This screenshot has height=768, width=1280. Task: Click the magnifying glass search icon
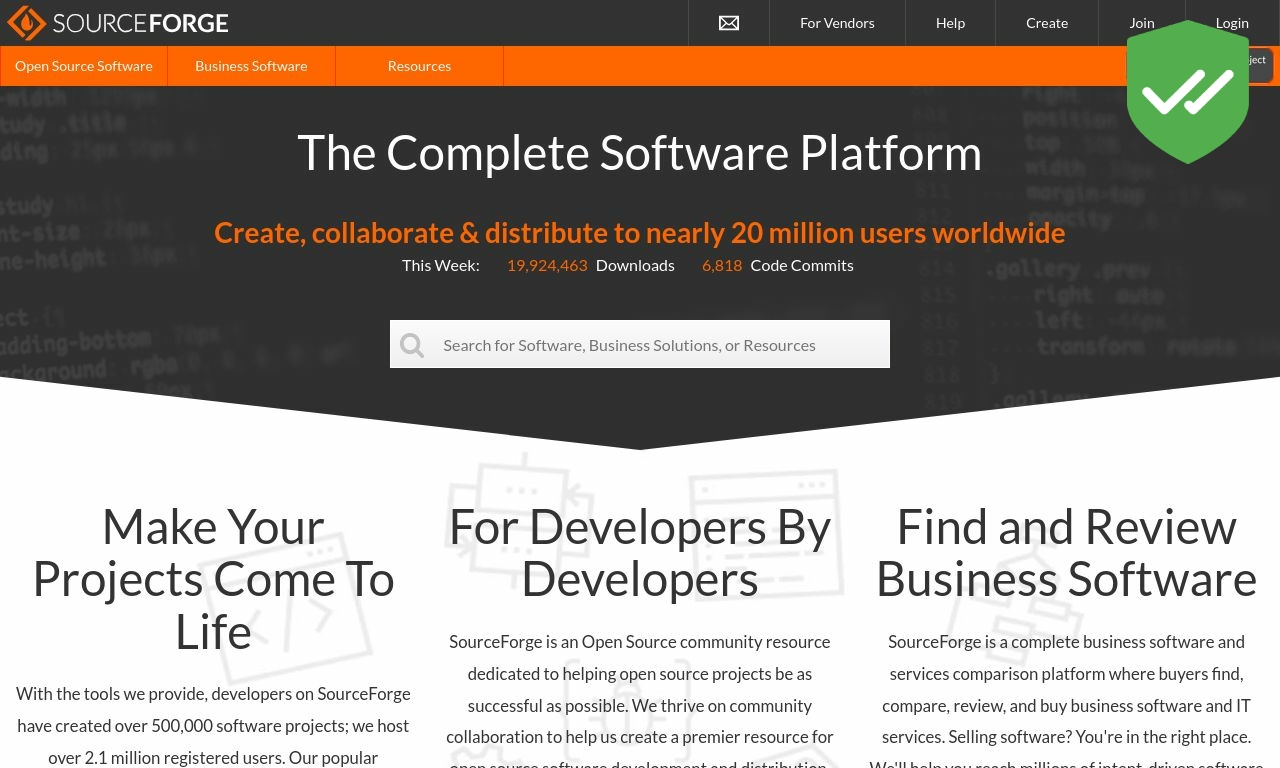pos(412,345)
